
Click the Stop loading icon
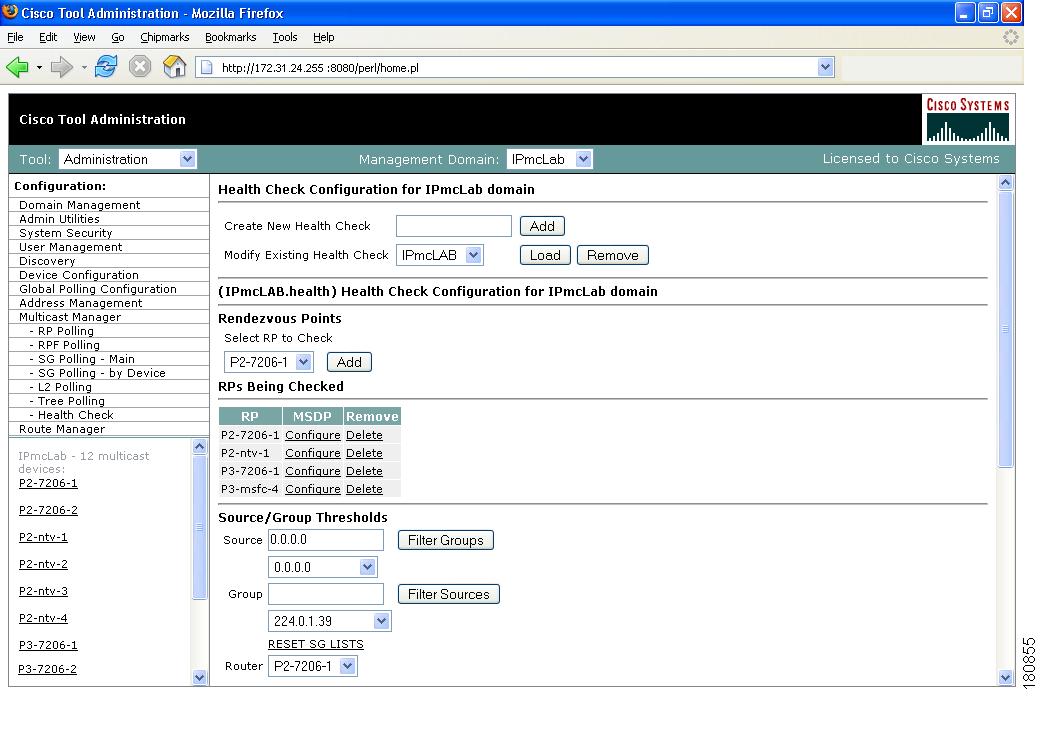coord(140,67)
